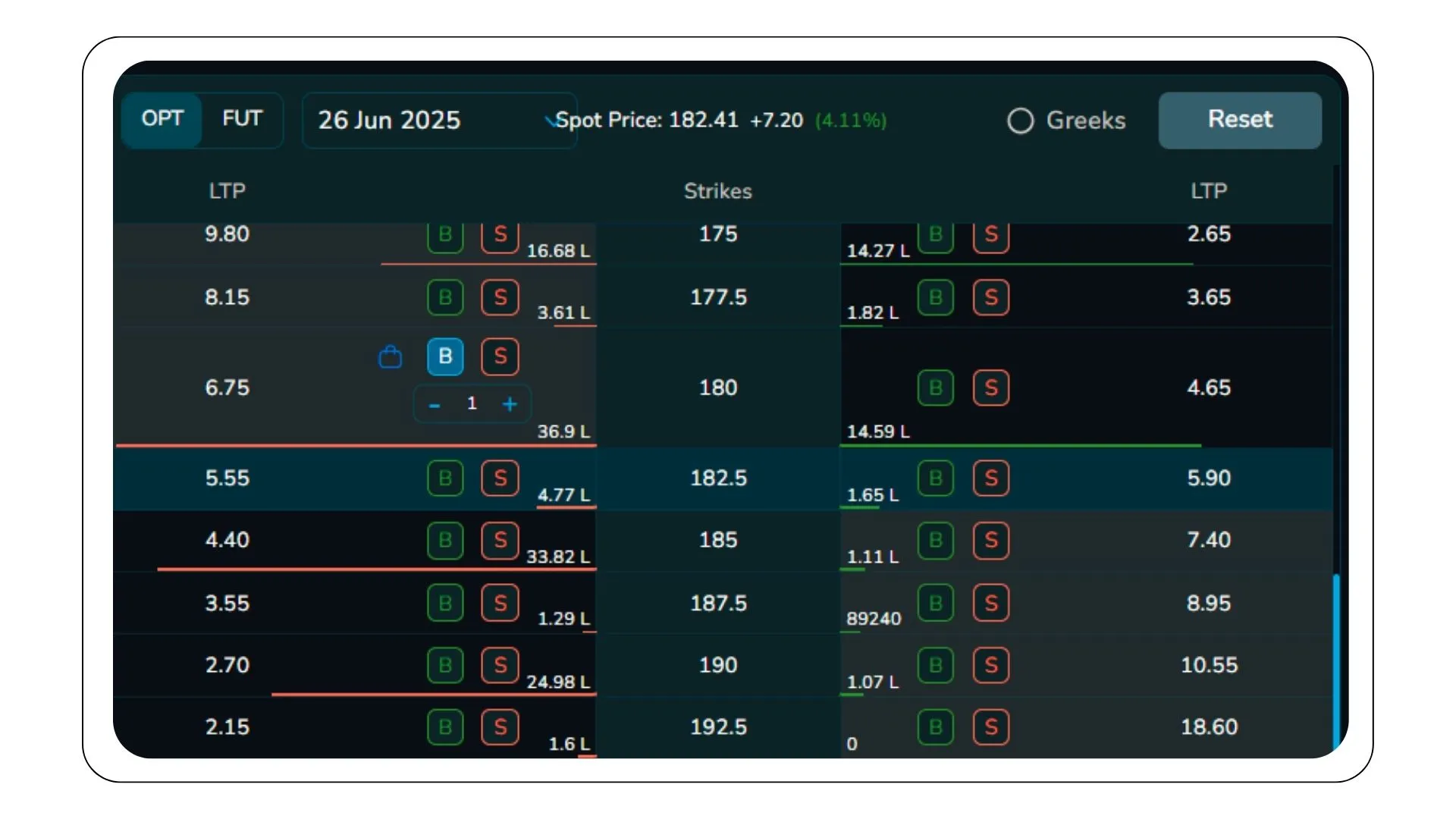Select the Greeks radio button
The width and height of the screenshot is (1456, 819).
point(1020,120)
